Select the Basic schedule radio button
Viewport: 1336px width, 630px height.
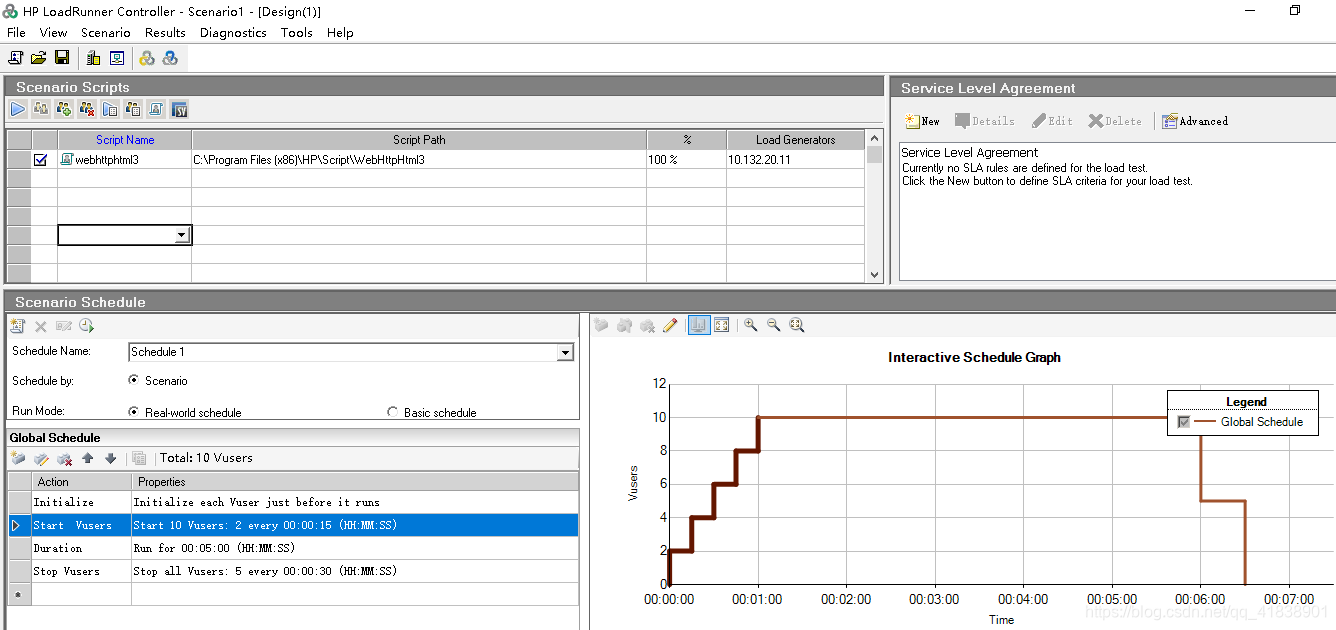point(392,412)
